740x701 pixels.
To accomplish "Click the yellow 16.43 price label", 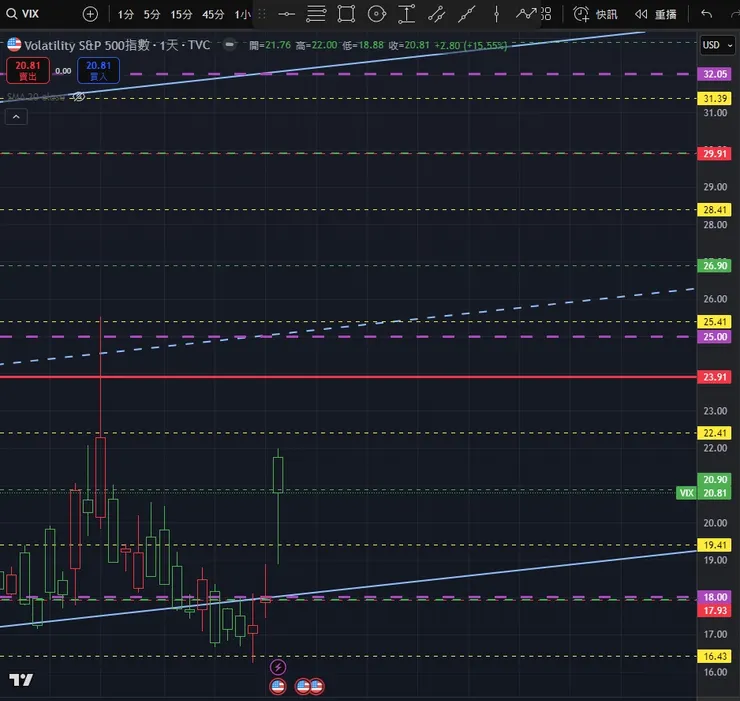I will click(x=715, y=656).
